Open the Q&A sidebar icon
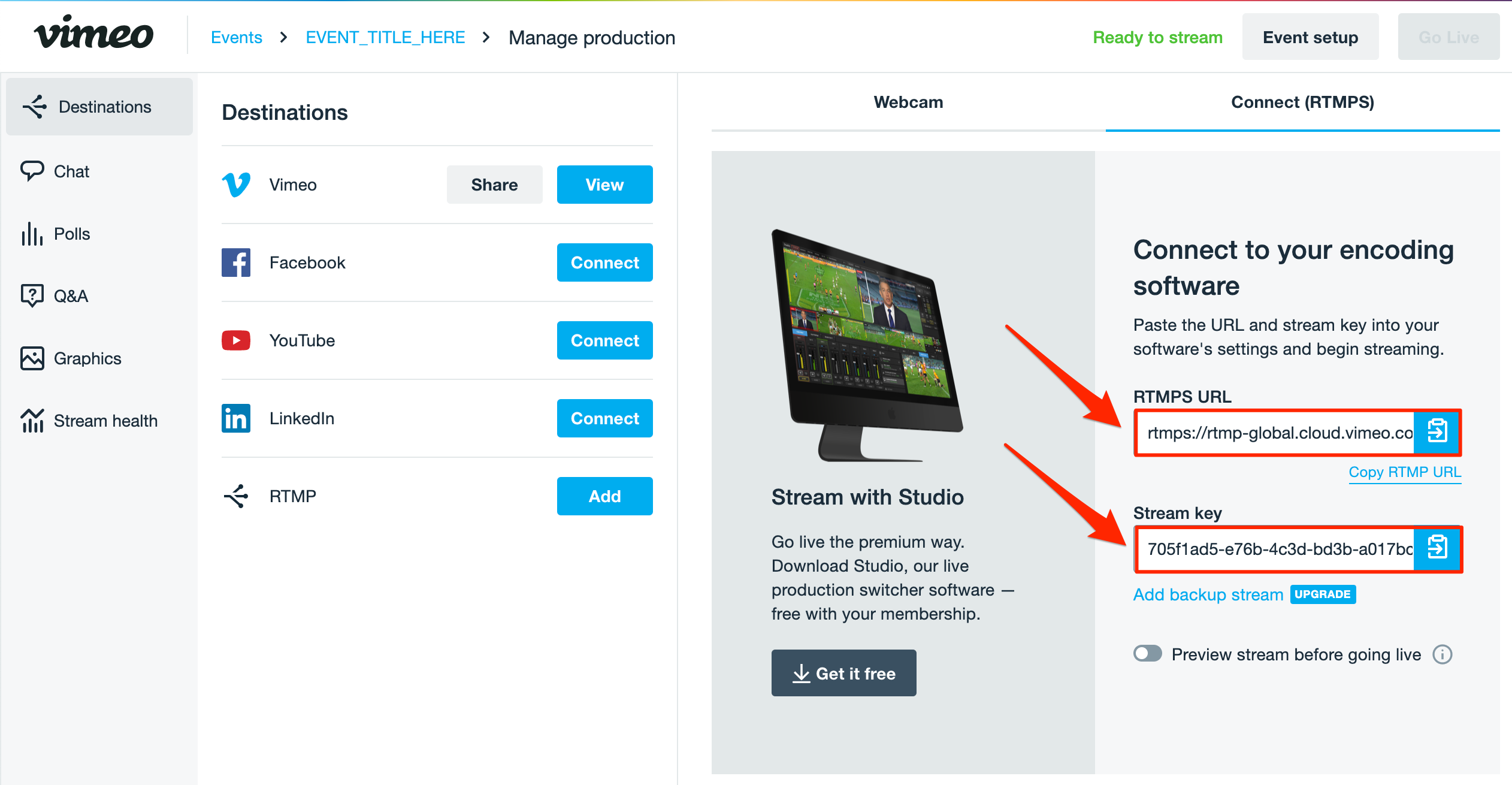 coord(32,296)
